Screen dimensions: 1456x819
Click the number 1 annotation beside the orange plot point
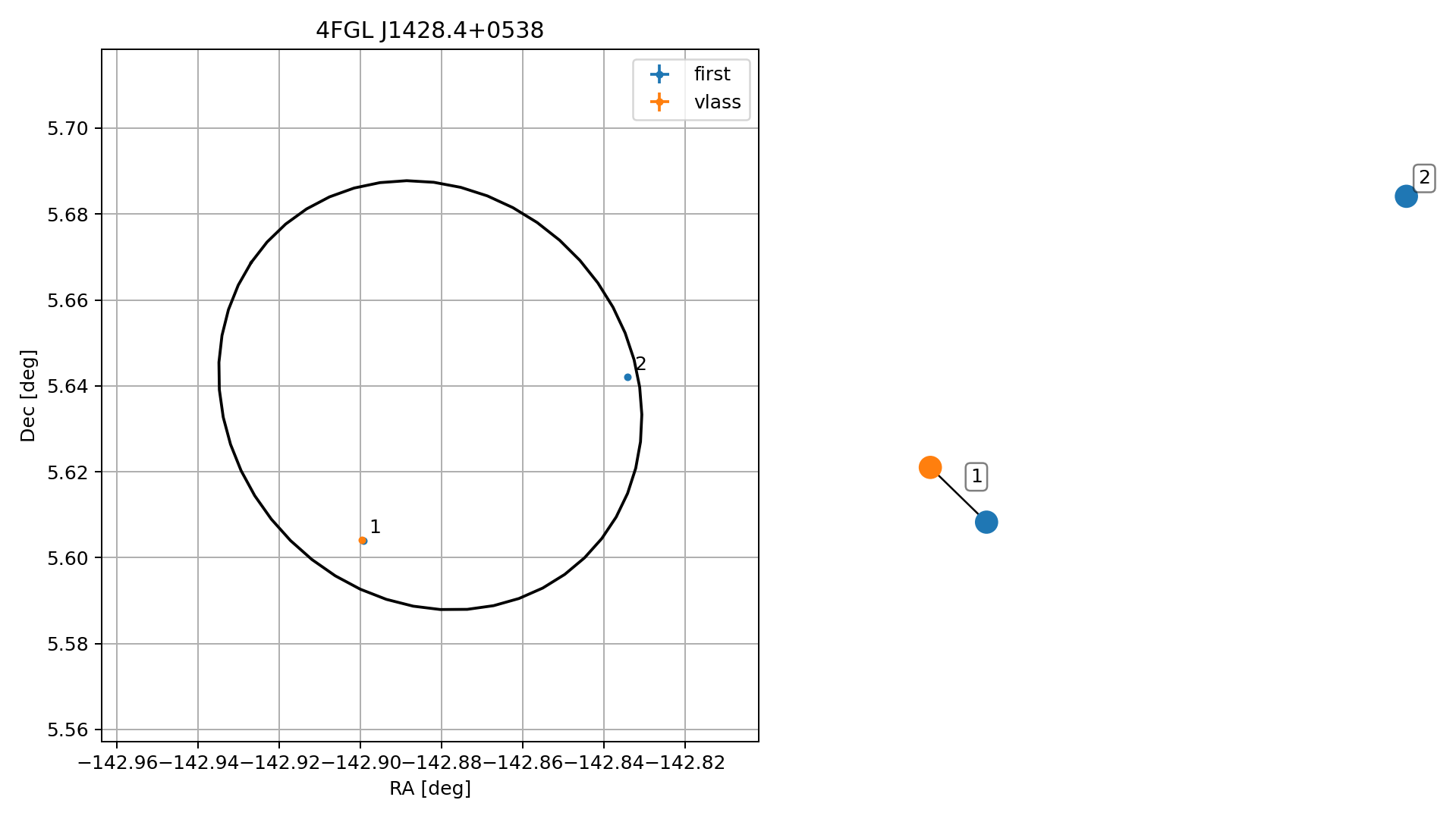(375, 527)
